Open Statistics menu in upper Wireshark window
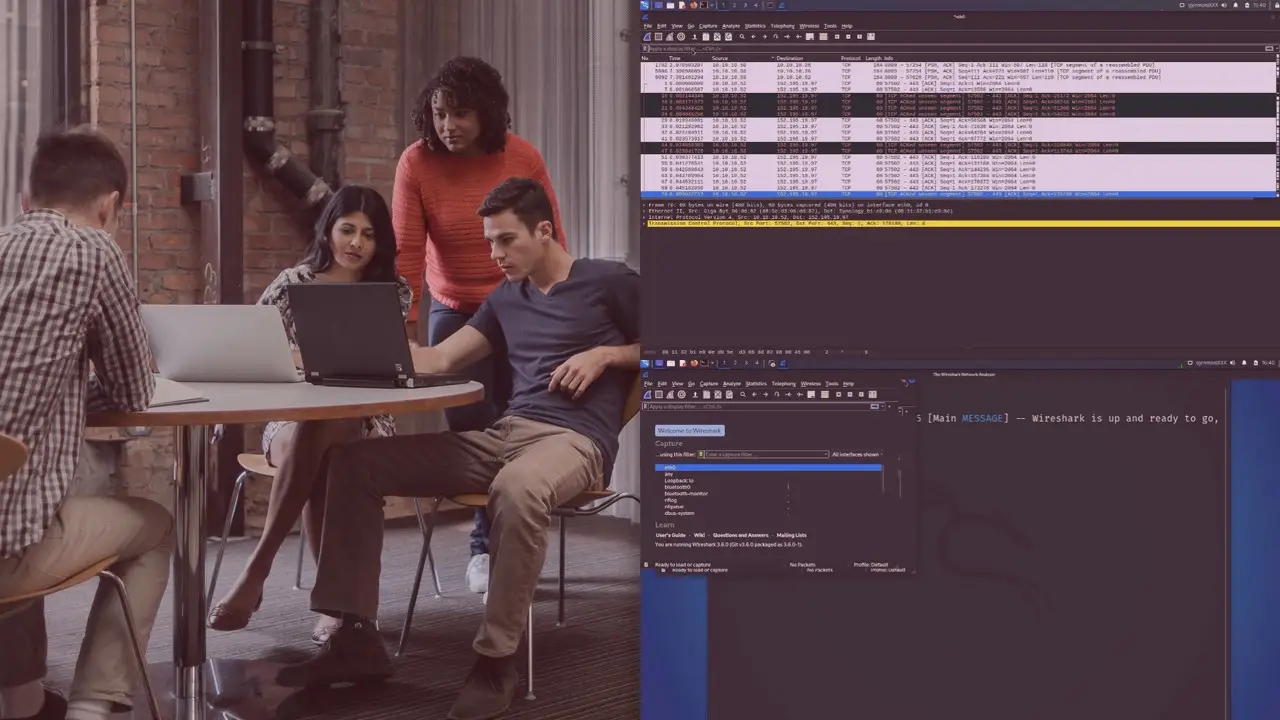Screen dimensions: 1280x720 click(x=755, y=26)
